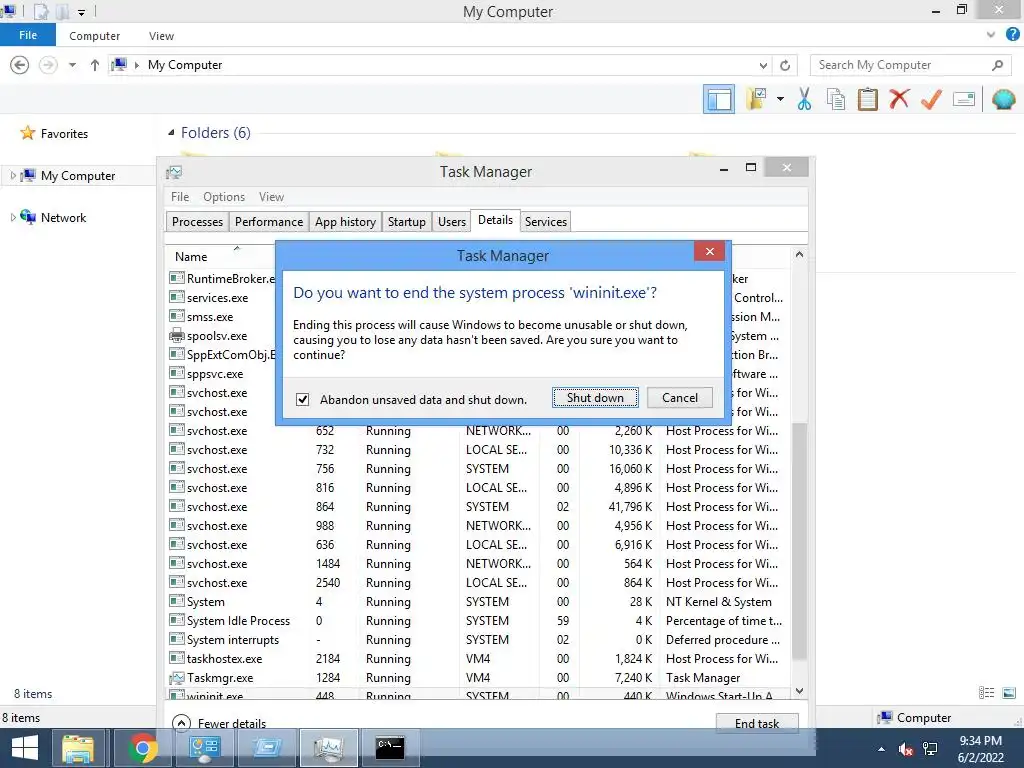This screenshot has width=1024, height=768.
Task: Show hidden tray icons arrow
Action: click(x=881, y=749)
